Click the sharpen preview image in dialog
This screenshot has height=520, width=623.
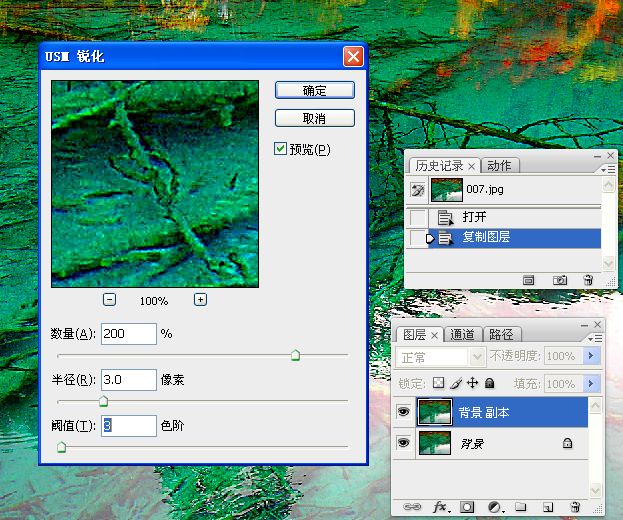point(155,184)
